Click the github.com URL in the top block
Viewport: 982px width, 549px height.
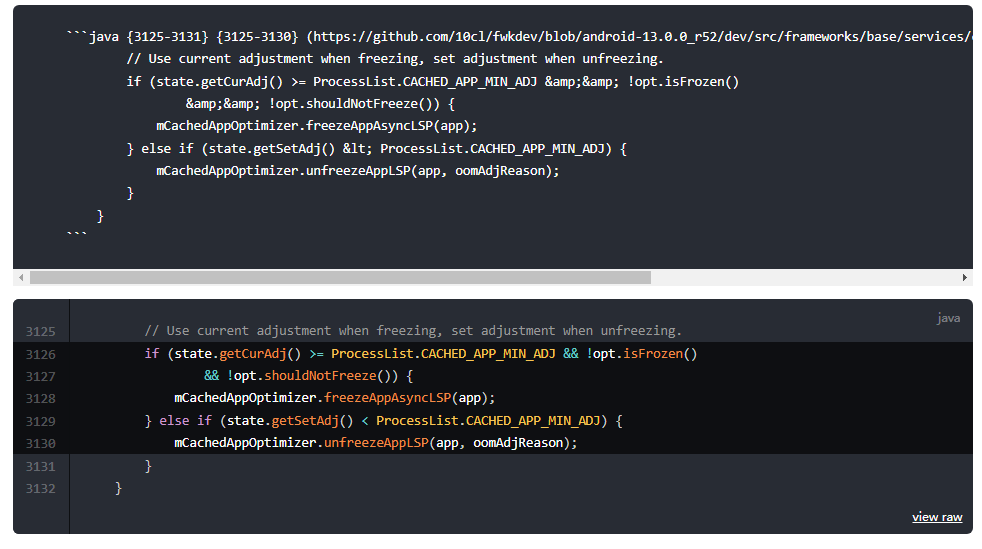coord(641,36)
